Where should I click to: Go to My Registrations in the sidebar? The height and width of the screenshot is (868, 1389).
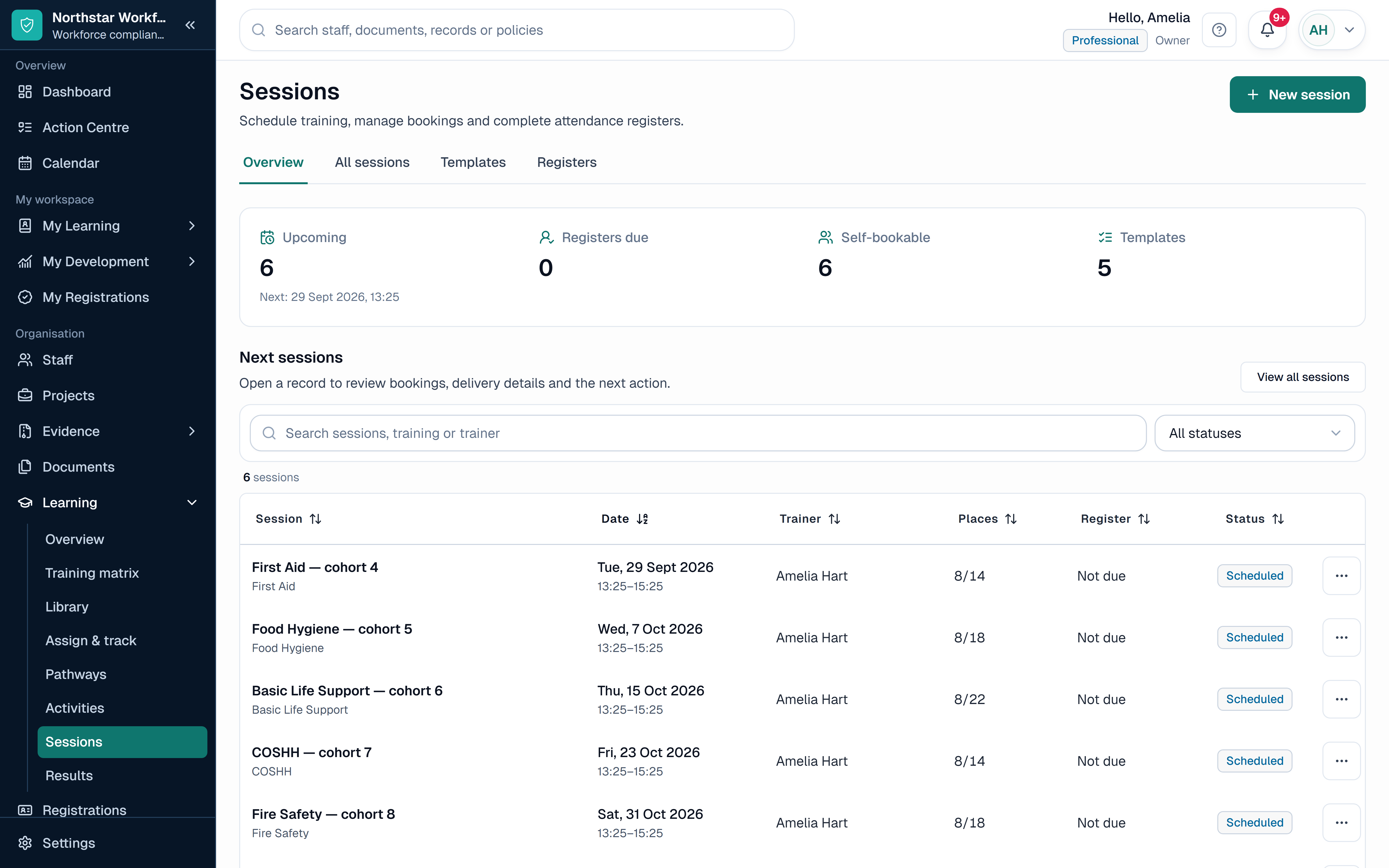(108, 297)
